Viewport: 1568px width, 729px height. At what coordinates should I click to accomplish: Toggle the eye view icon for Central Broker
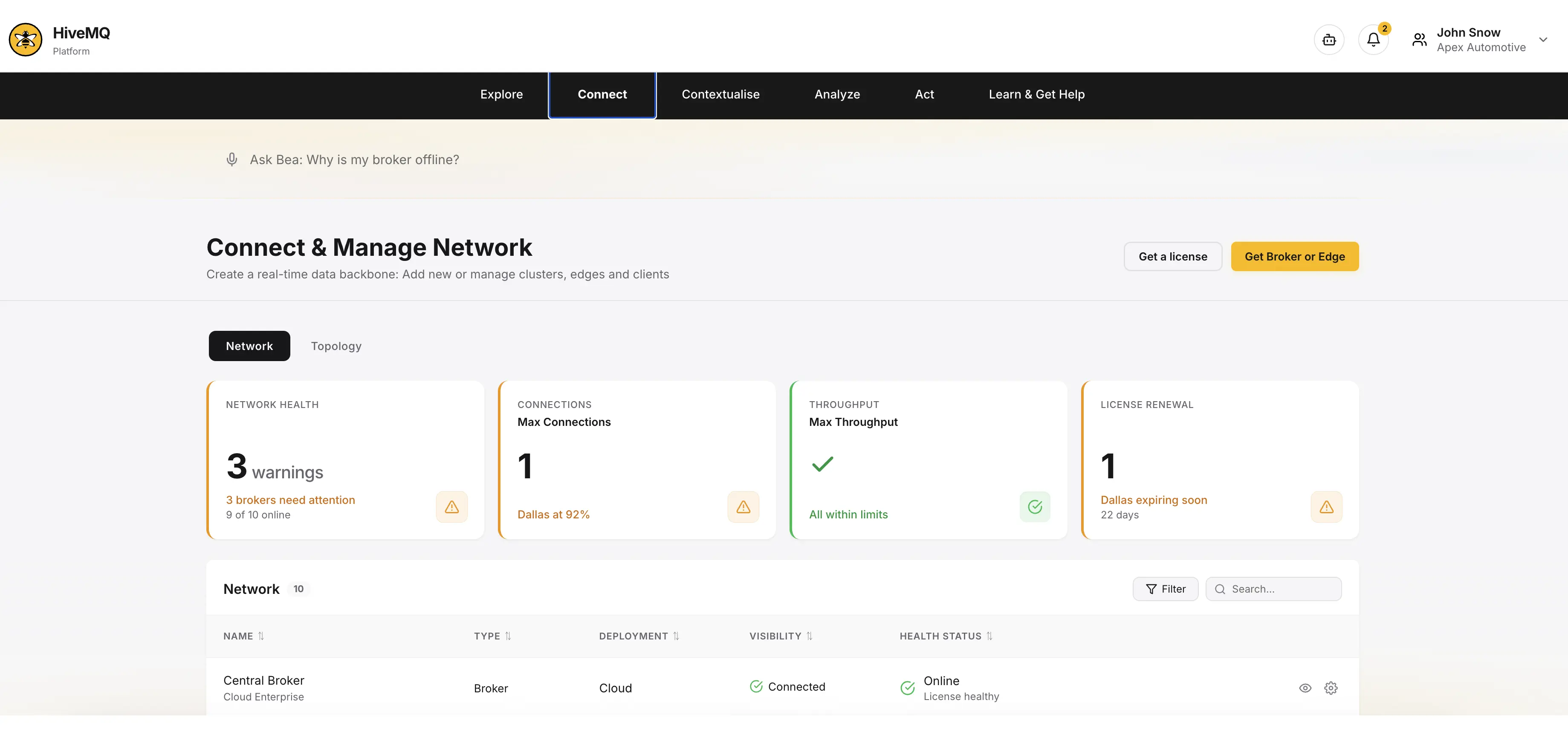point(1305,688)
